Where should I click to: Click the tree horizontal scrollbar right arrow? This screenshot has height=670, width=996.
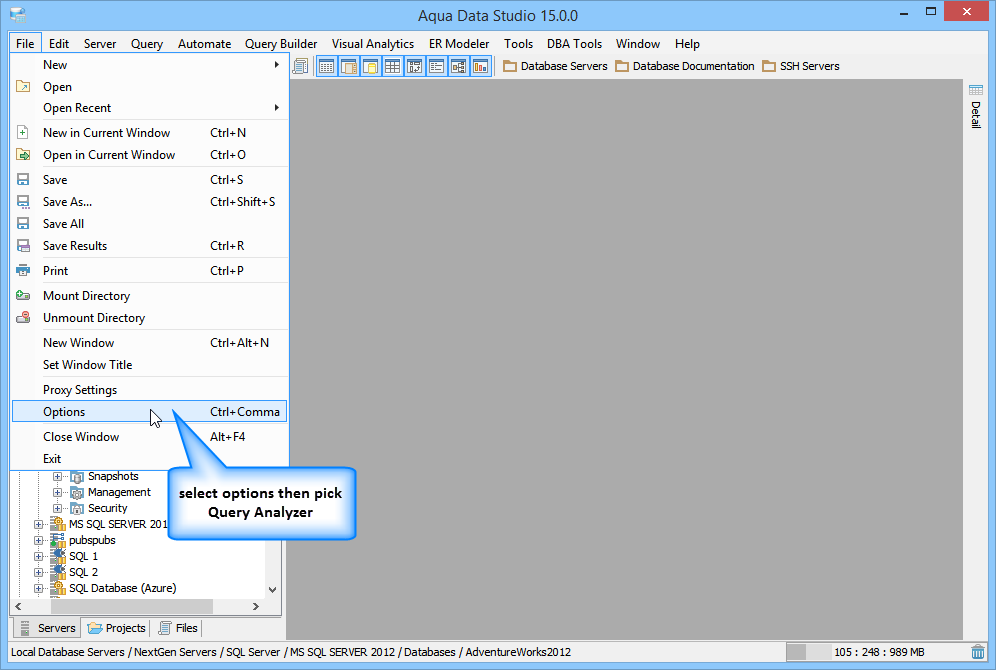point(256,606)
